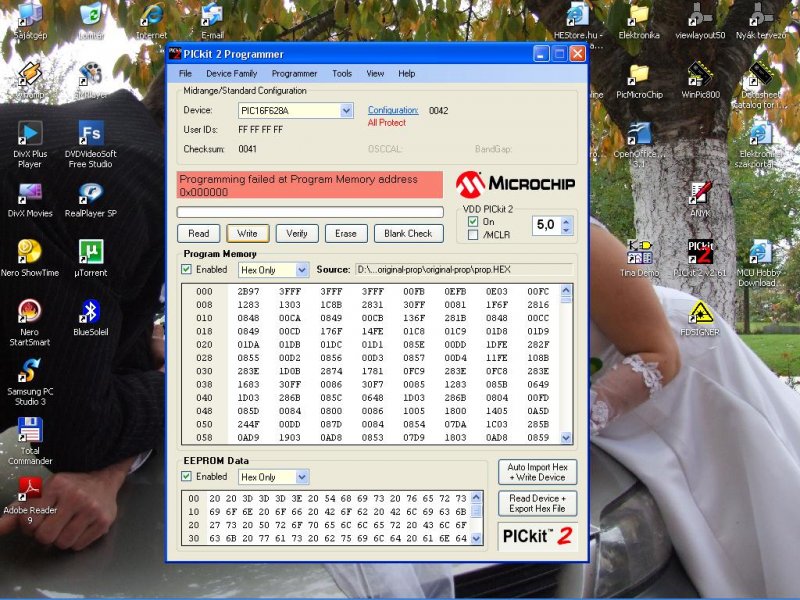Click the Source path field prop.HEX
This screenshot has height=600, width=800.
click(x=464, y=270)
